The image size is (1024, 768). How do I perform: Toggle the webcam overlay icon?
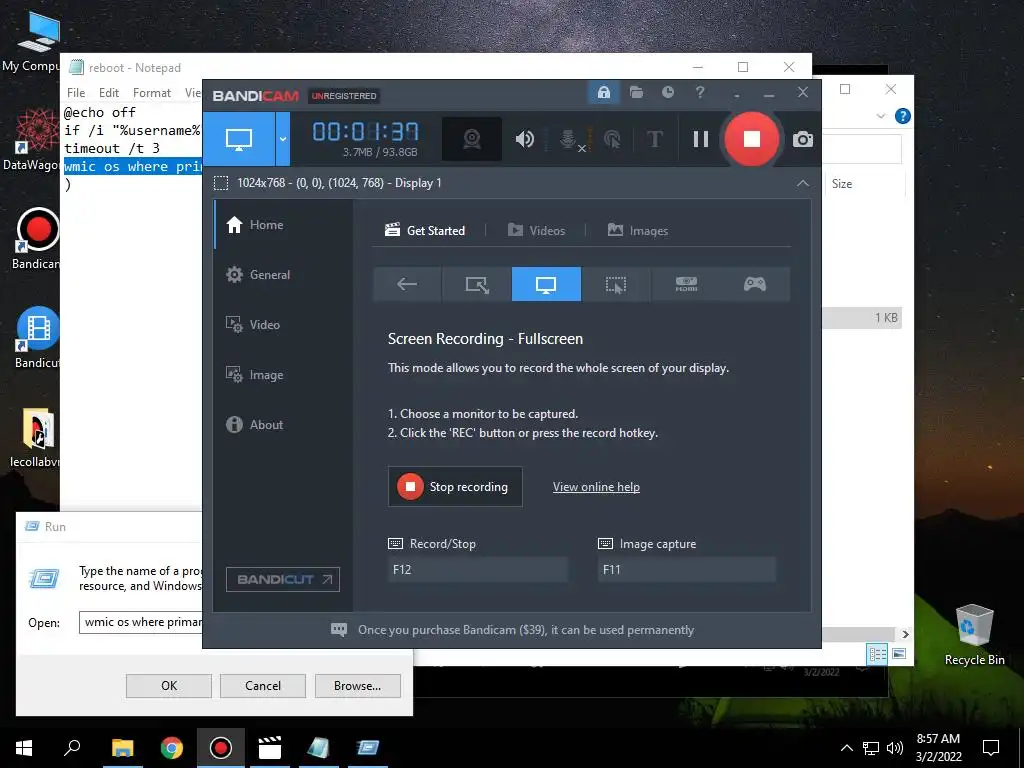pyautogui.click(x=472, y=139)
